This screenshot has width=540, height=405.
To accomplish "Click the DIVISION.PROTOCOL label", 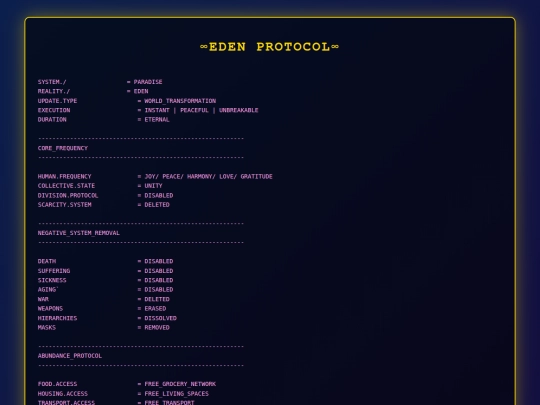I will pyautogui.click(x=68, y=195).
